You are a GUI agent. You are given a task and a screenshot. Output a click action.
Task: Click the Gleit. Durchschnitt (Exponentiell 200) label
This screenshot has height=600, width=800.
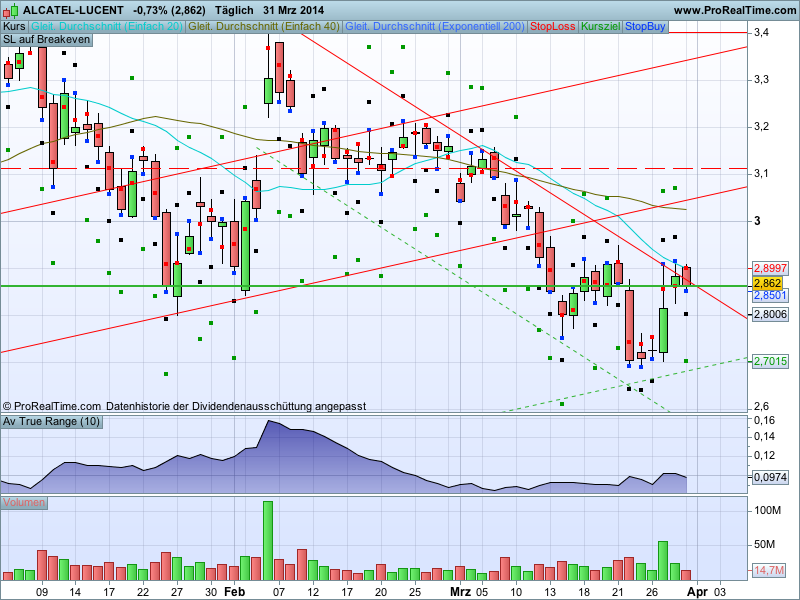(435, 27)
